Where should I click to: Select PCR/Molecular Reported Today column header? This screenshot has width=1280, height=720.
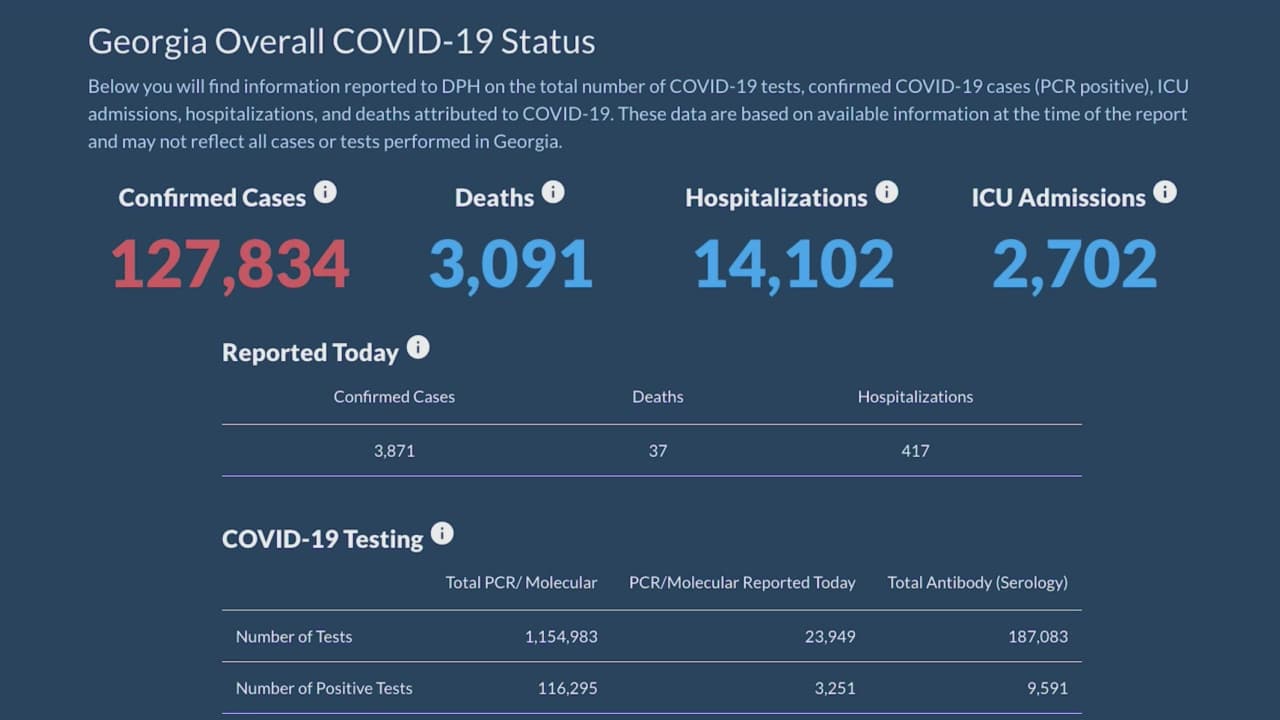pos(742,582)
